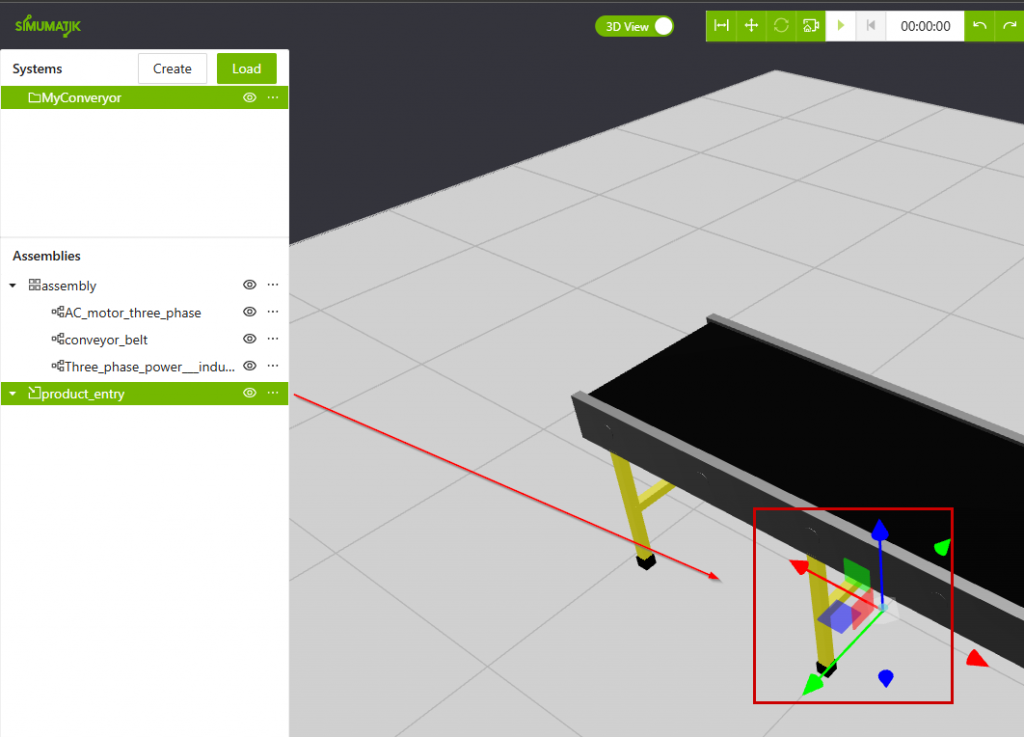Select the assembly item
Viewport: 1024px width, 737px height.
[69, 286]
